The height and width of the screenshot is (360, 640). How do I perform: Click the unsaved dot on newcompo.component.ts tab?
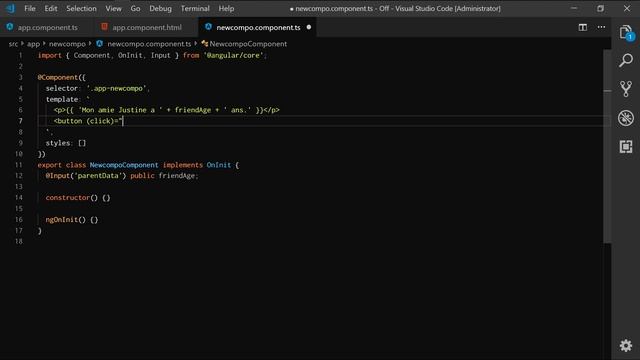coord(309,27)
